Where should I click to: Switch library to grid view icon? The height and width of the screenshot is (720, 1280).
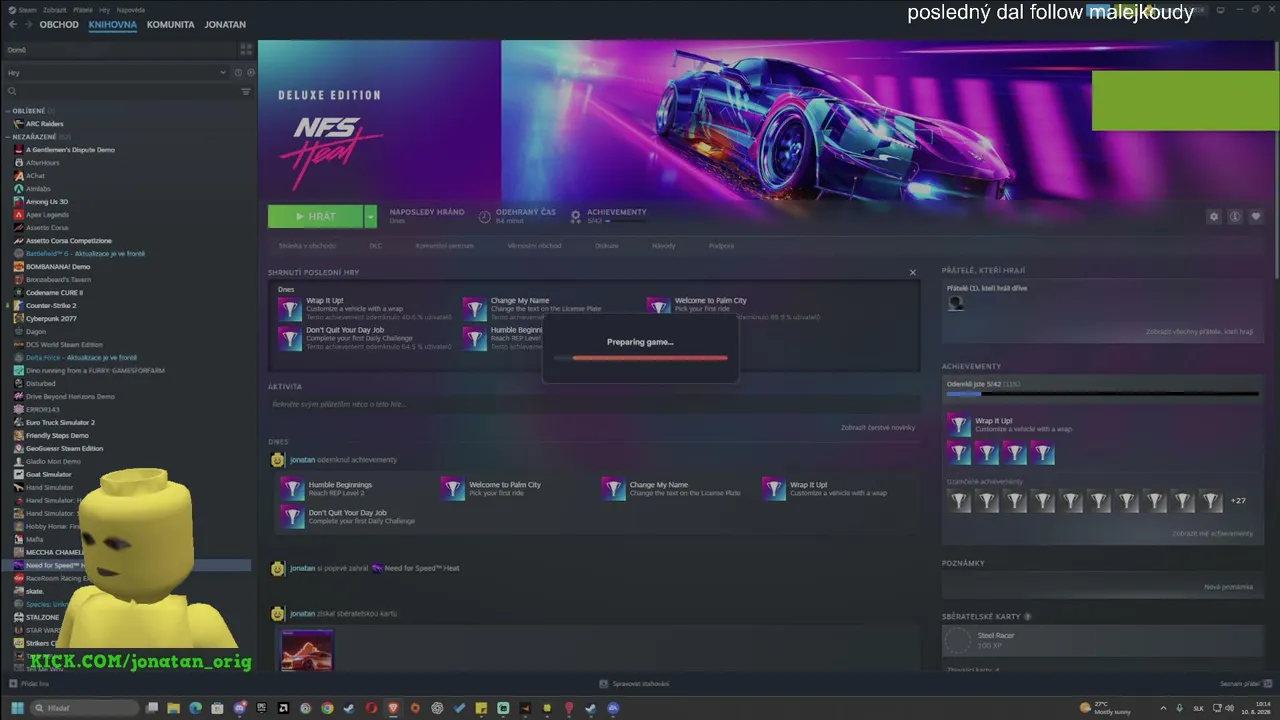pos(246,49)
